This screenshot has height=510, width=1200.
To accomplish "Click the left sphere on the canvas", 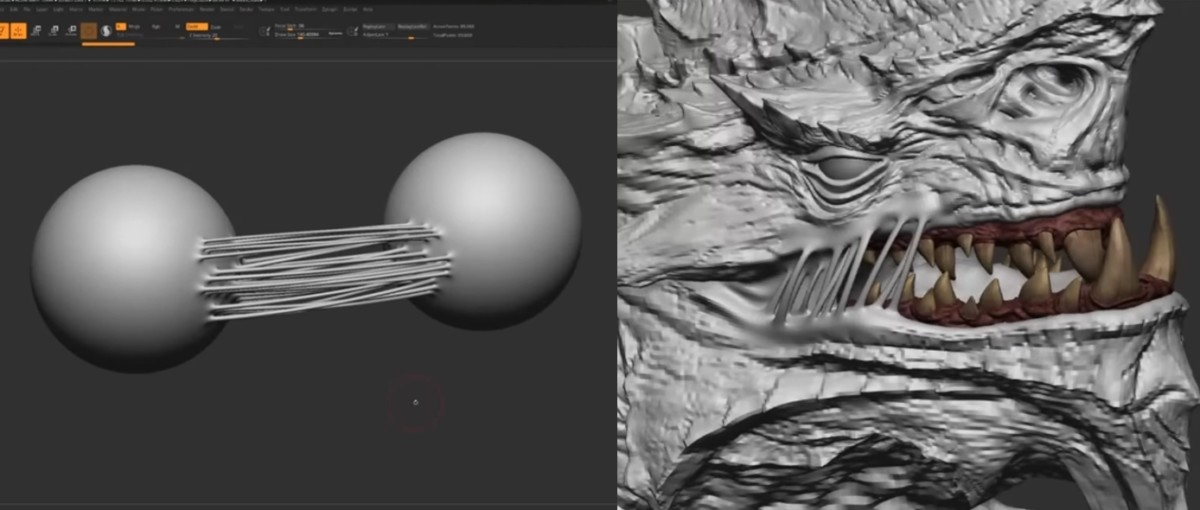I will coord(120,265).
